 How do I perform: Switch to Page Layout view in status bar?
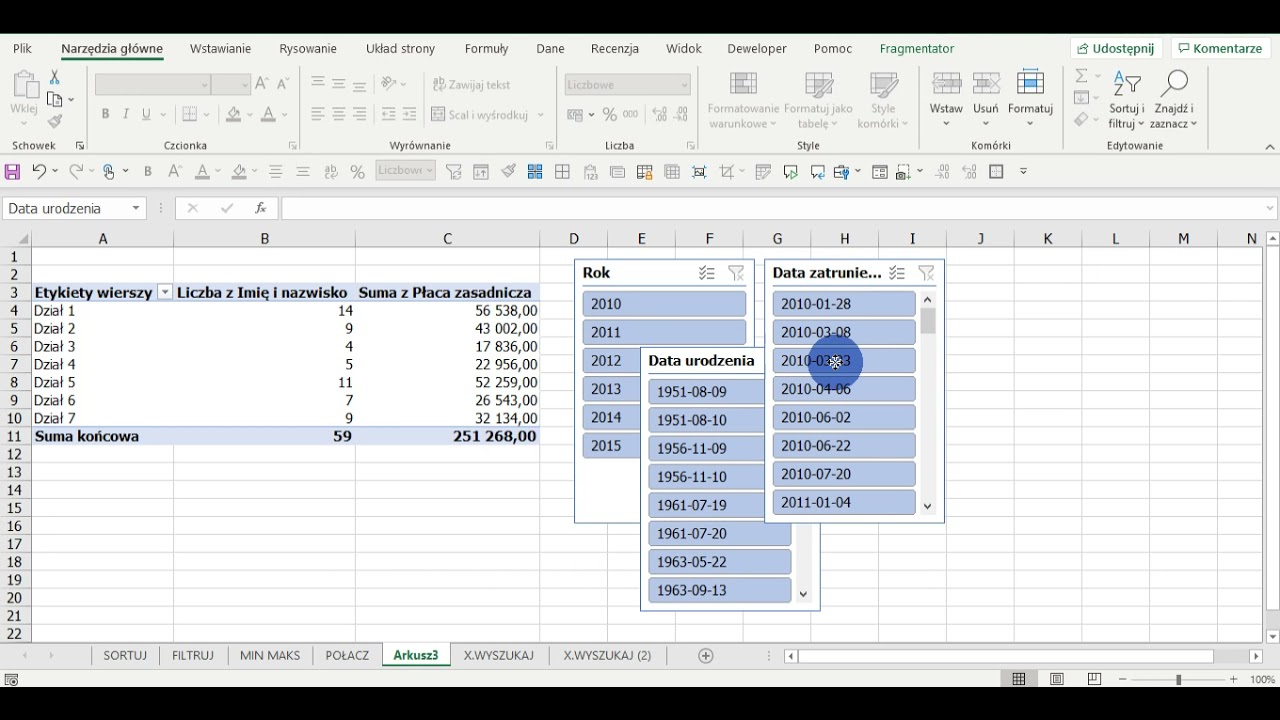pyautogui.click(x=1057, y=679)
